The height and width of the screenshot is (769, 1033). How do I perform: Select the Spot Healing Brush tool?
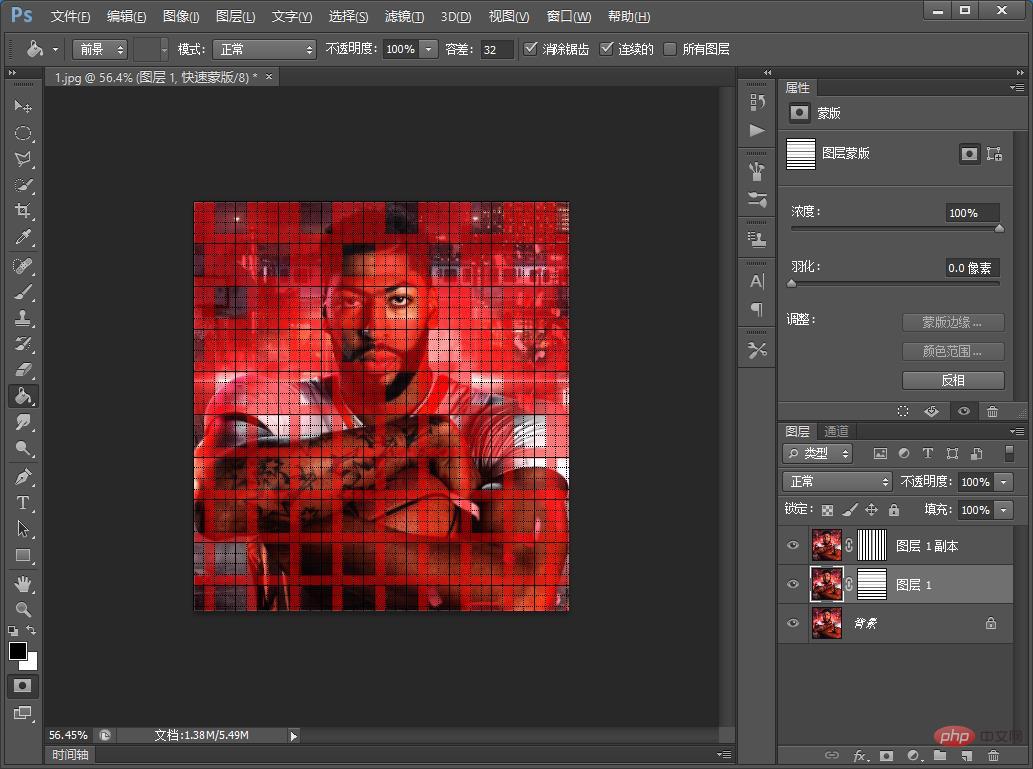pos(22,266)
